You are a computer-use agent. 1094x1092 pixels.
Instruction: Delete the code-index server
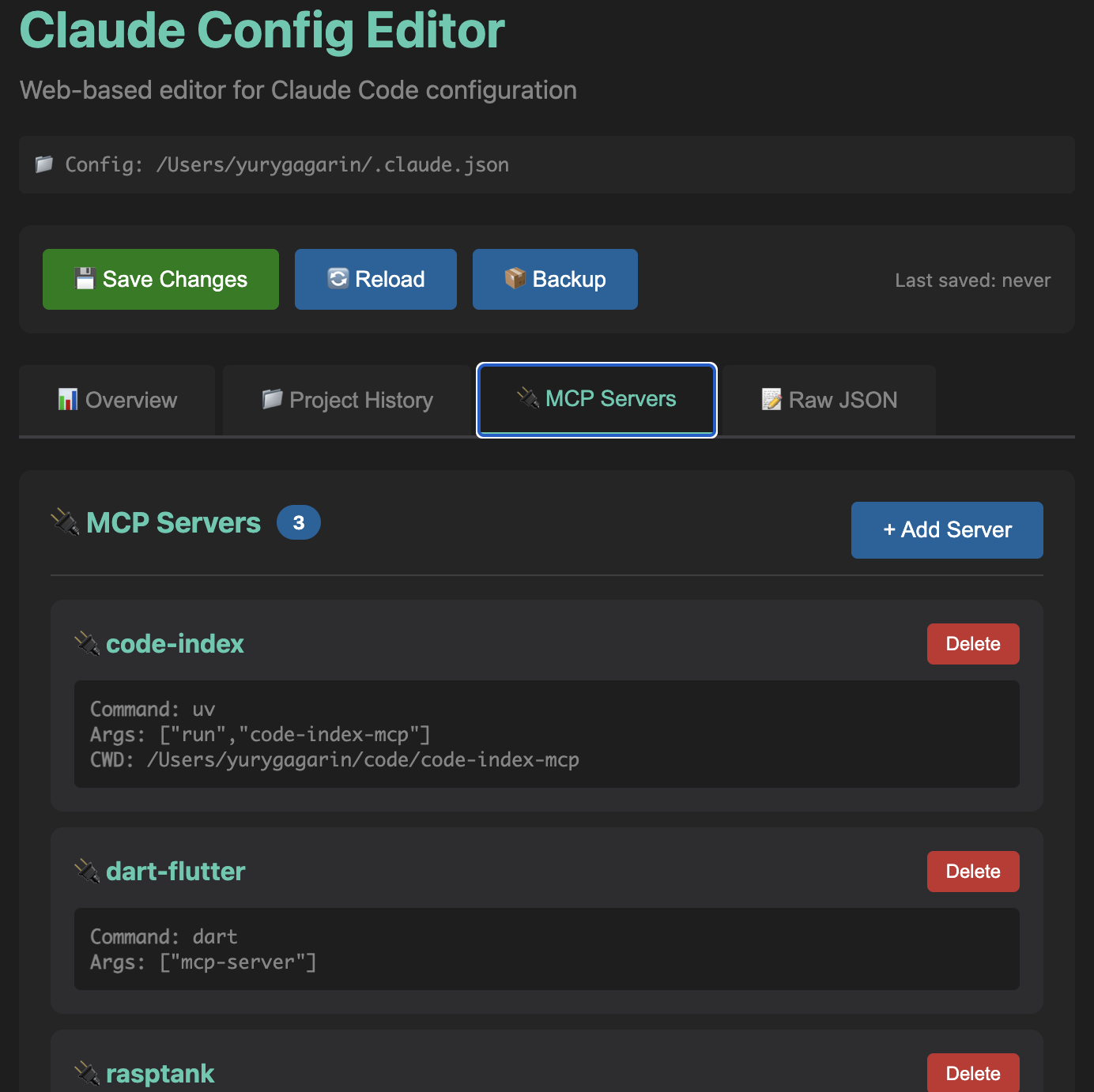[x=973, y=643]
